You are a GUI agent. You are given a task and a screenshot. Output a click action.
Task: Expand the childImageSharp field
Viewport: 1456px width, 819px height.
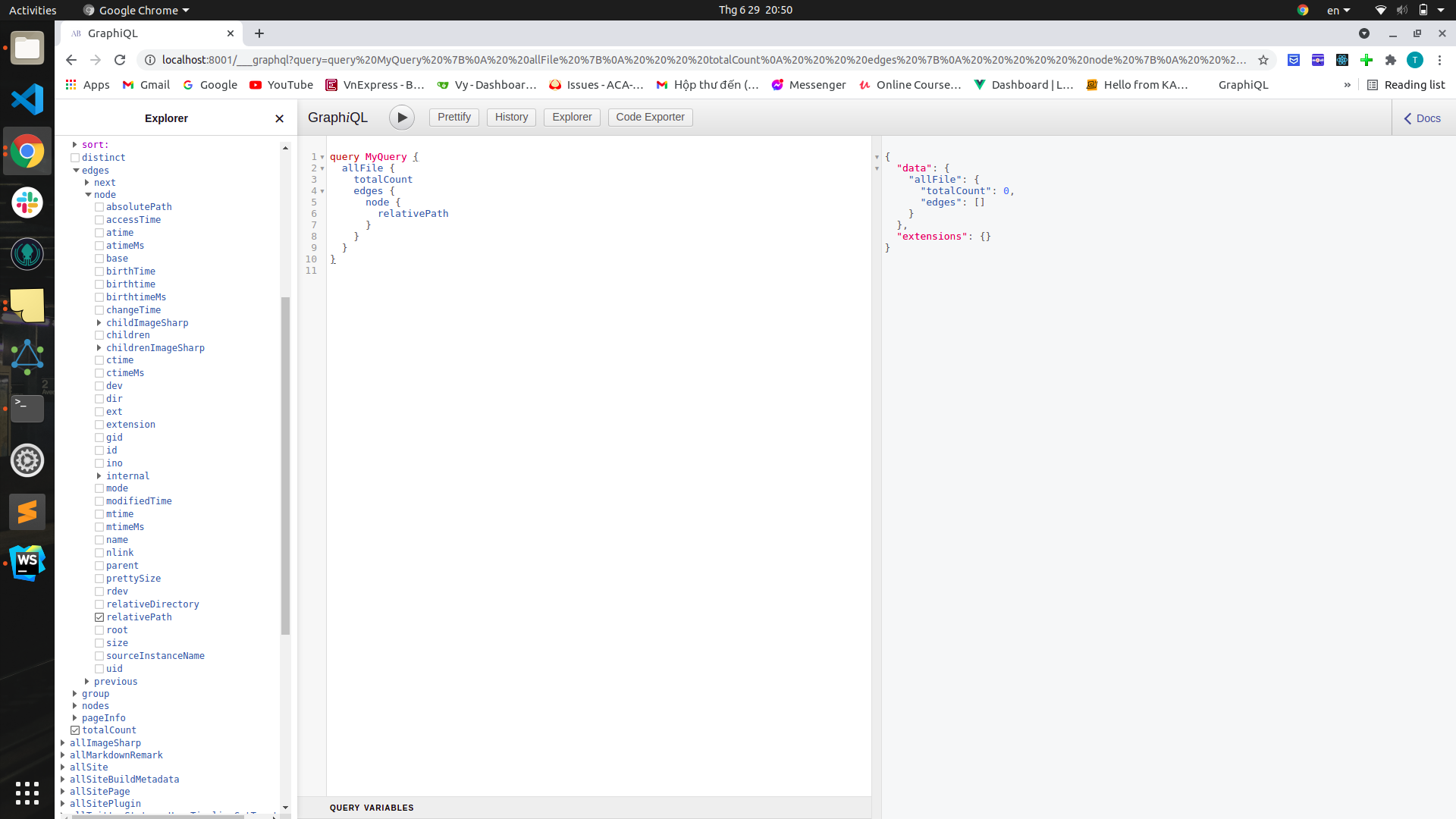(x=99, y=323)
